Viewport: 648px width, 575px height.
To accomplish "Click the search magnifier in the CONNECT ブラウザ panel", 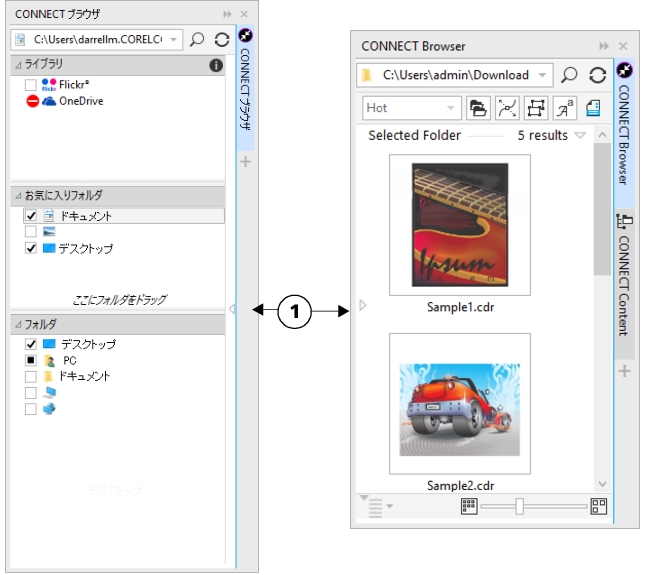I will (197, 39).
